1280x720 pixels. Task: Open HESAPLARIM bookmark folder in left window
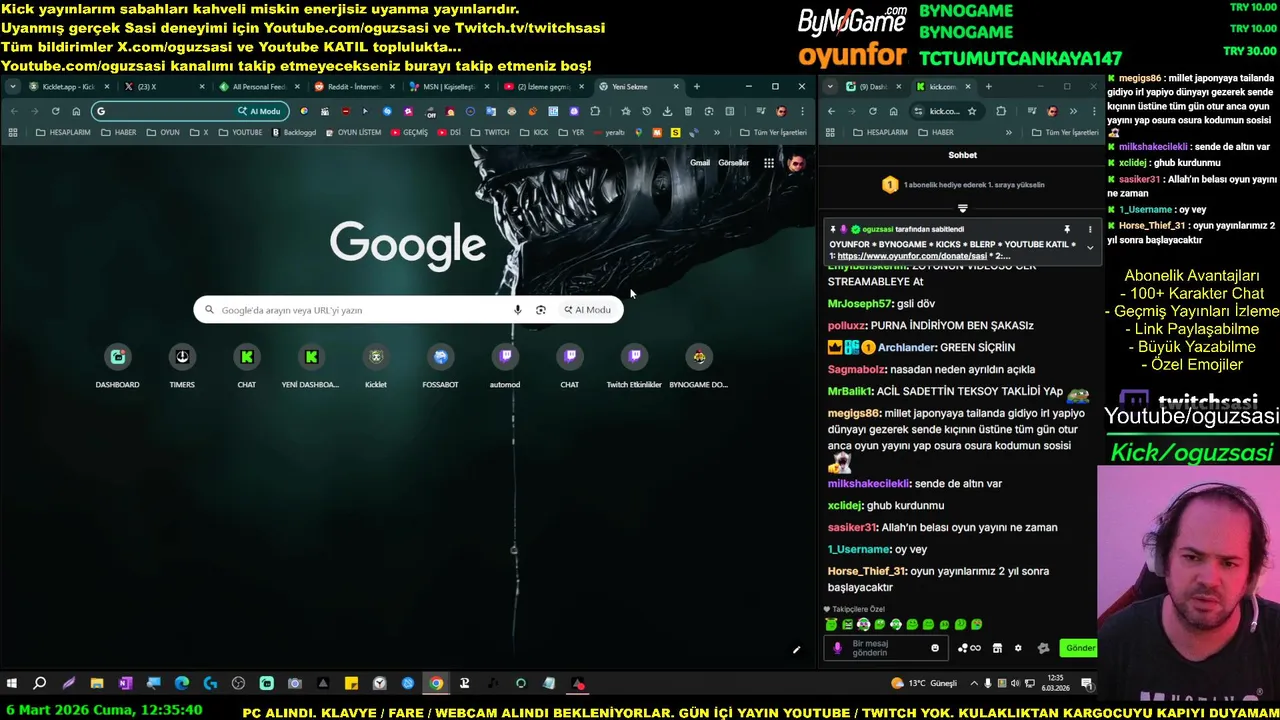[x=63, y=132]
